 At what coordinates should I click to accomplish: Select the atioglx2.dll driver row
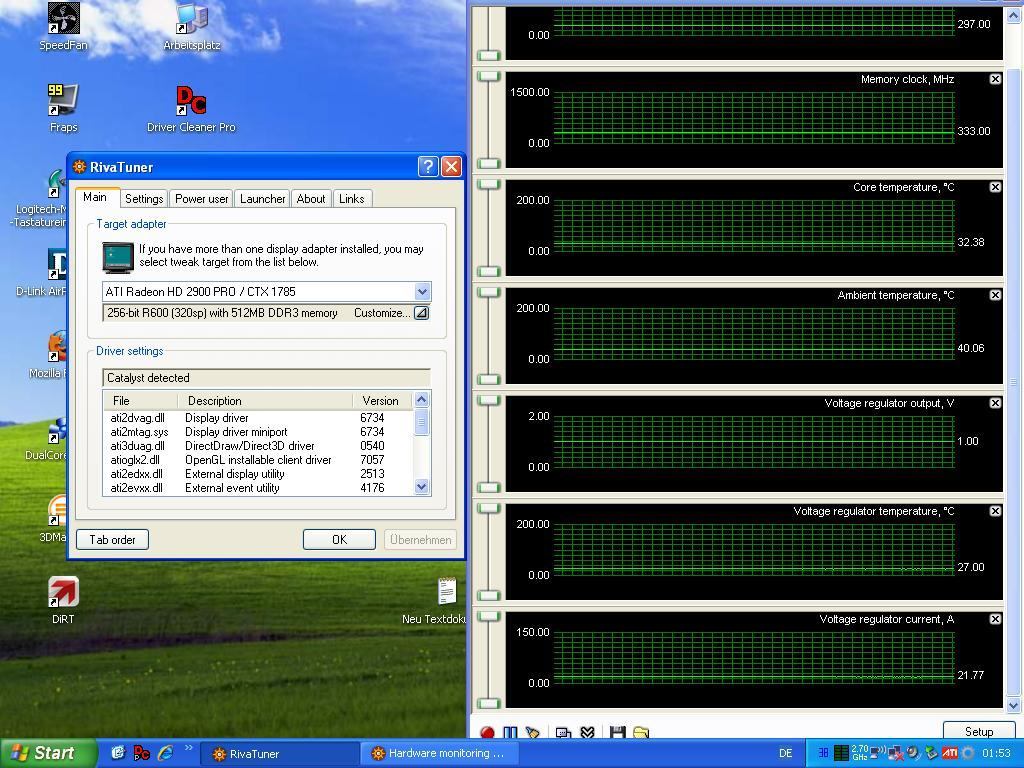[x=258, y=460]
